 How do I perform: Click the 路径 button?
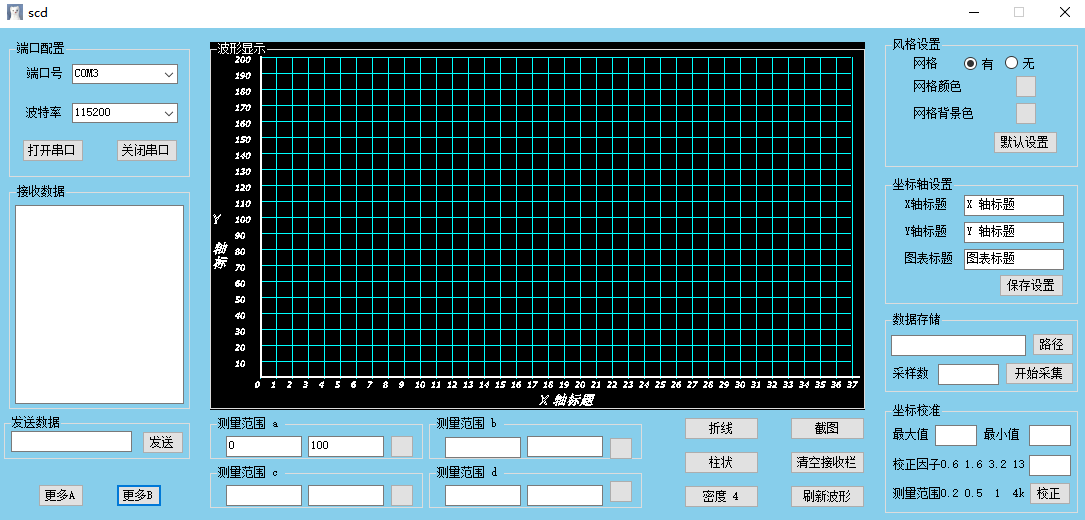point(1052,345)
